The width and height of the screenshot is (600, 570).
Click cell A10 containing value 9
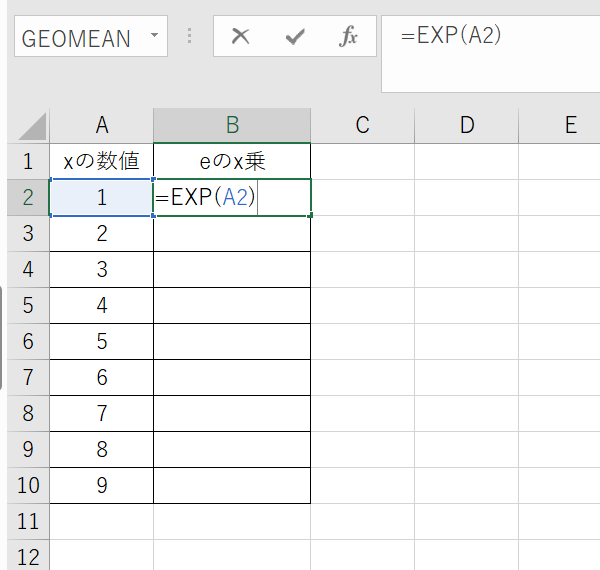(101, 485)
